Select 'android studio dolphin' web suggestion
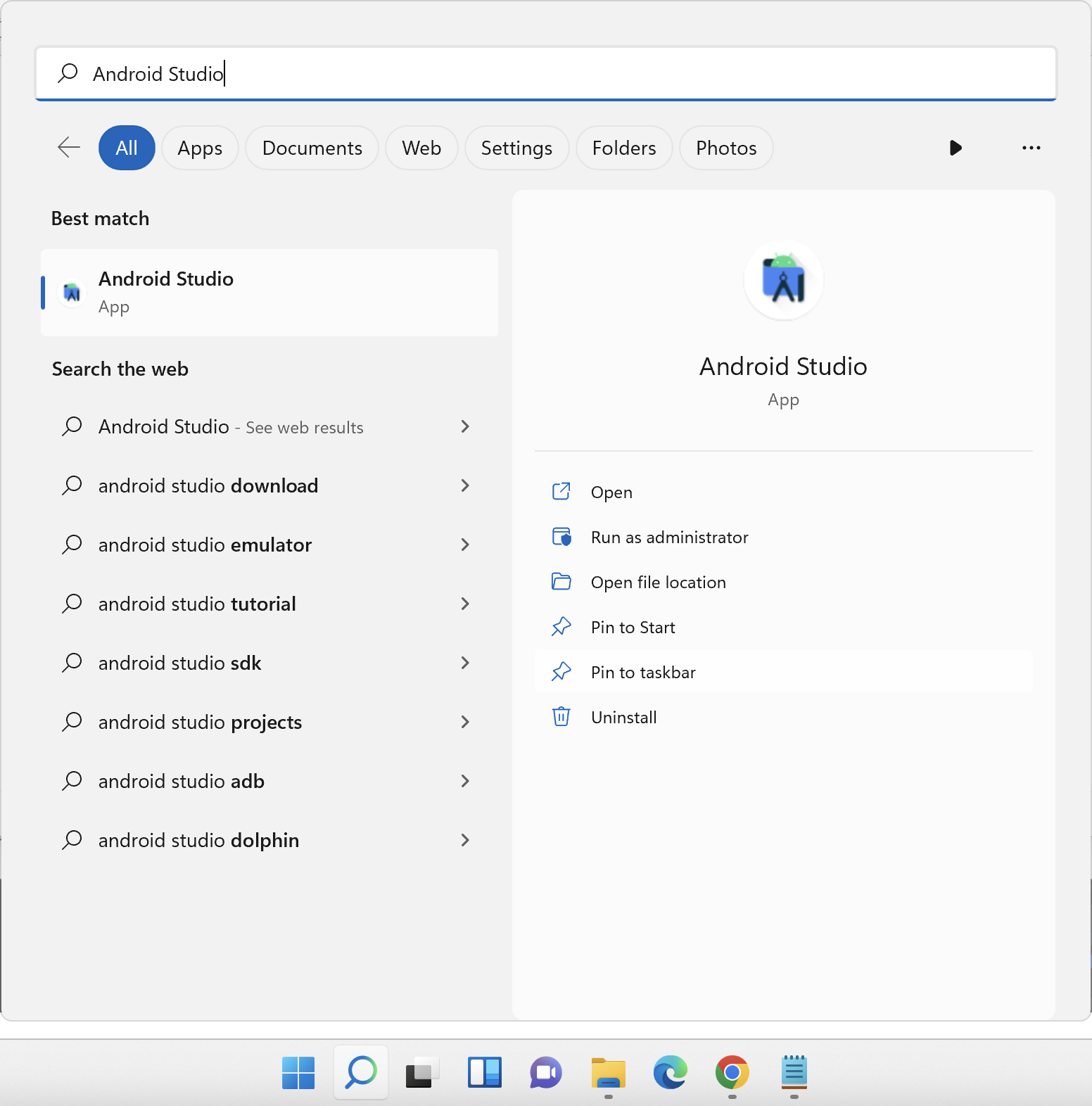The image size is (1092, 1106). coord(269,840)
